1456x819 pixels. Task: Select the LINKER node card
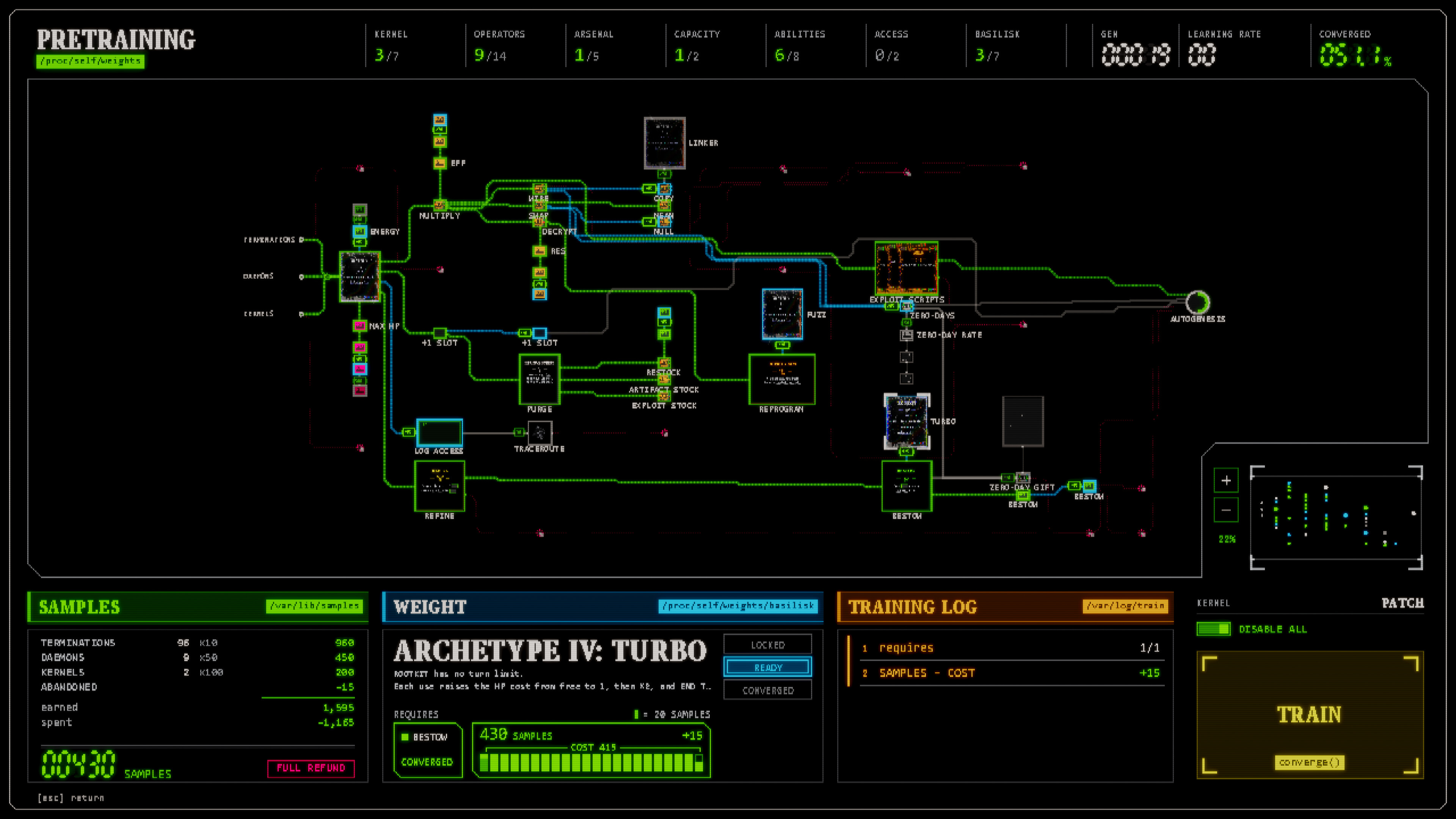click(665, 143)
